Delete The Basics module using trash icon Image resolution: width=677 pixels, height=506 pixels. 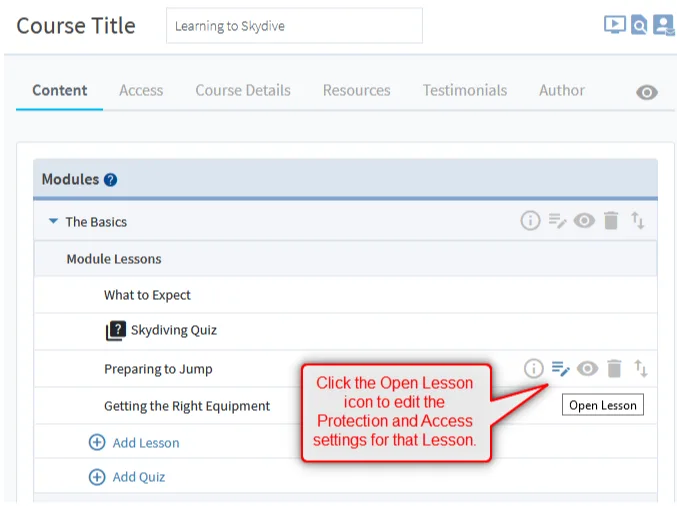611,221
